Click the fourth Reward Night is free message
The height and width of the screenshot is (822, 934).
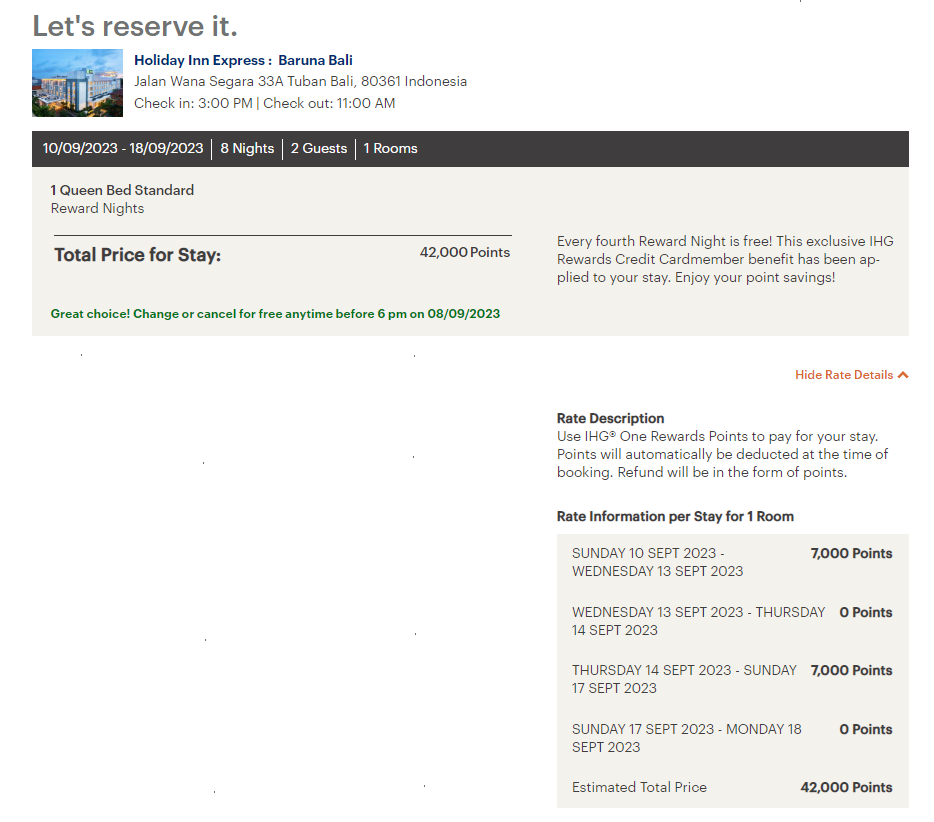pos(725,259)
